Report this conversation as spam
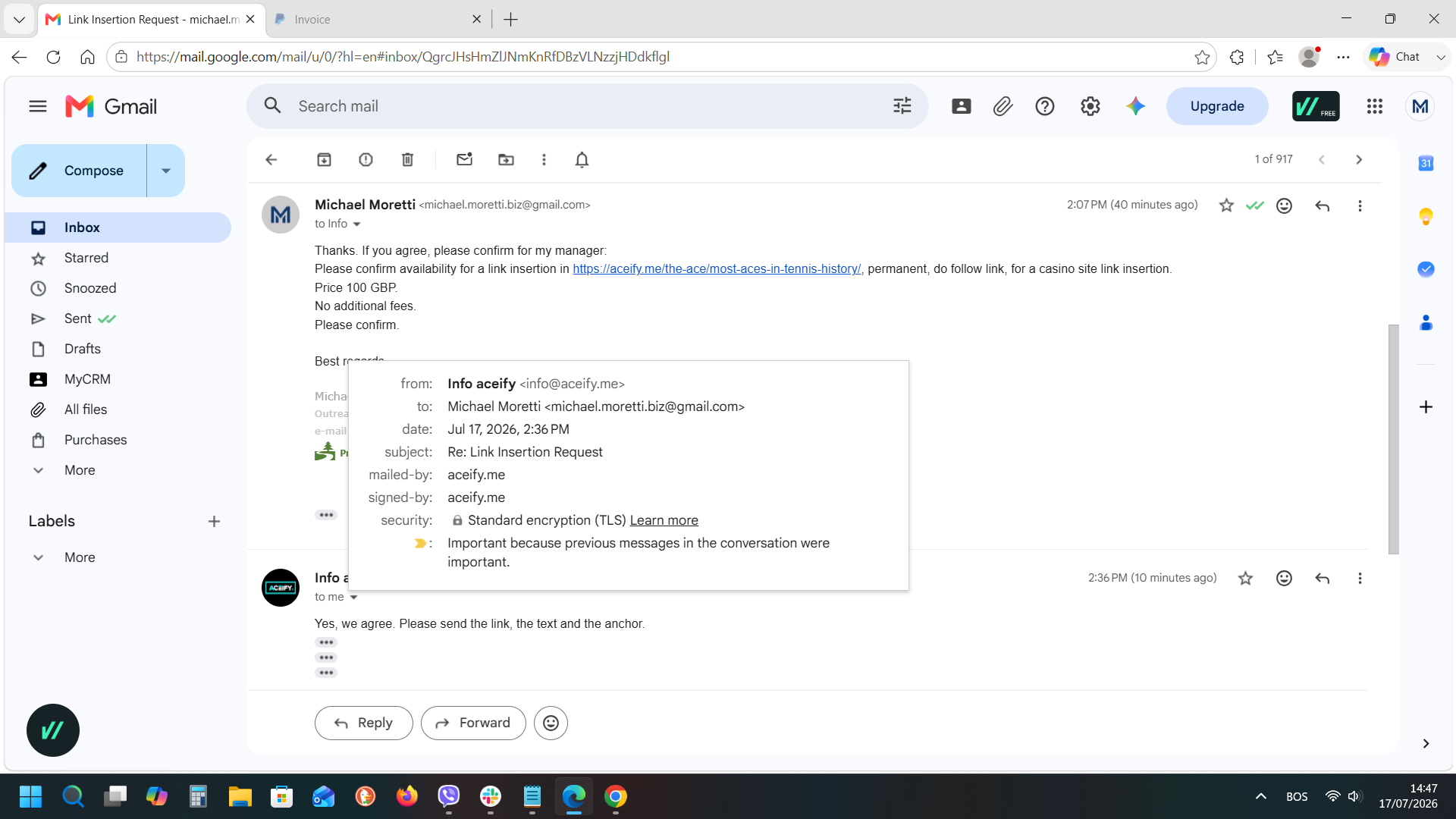The width and height of the screenshot is (1456, 819). 366,159
